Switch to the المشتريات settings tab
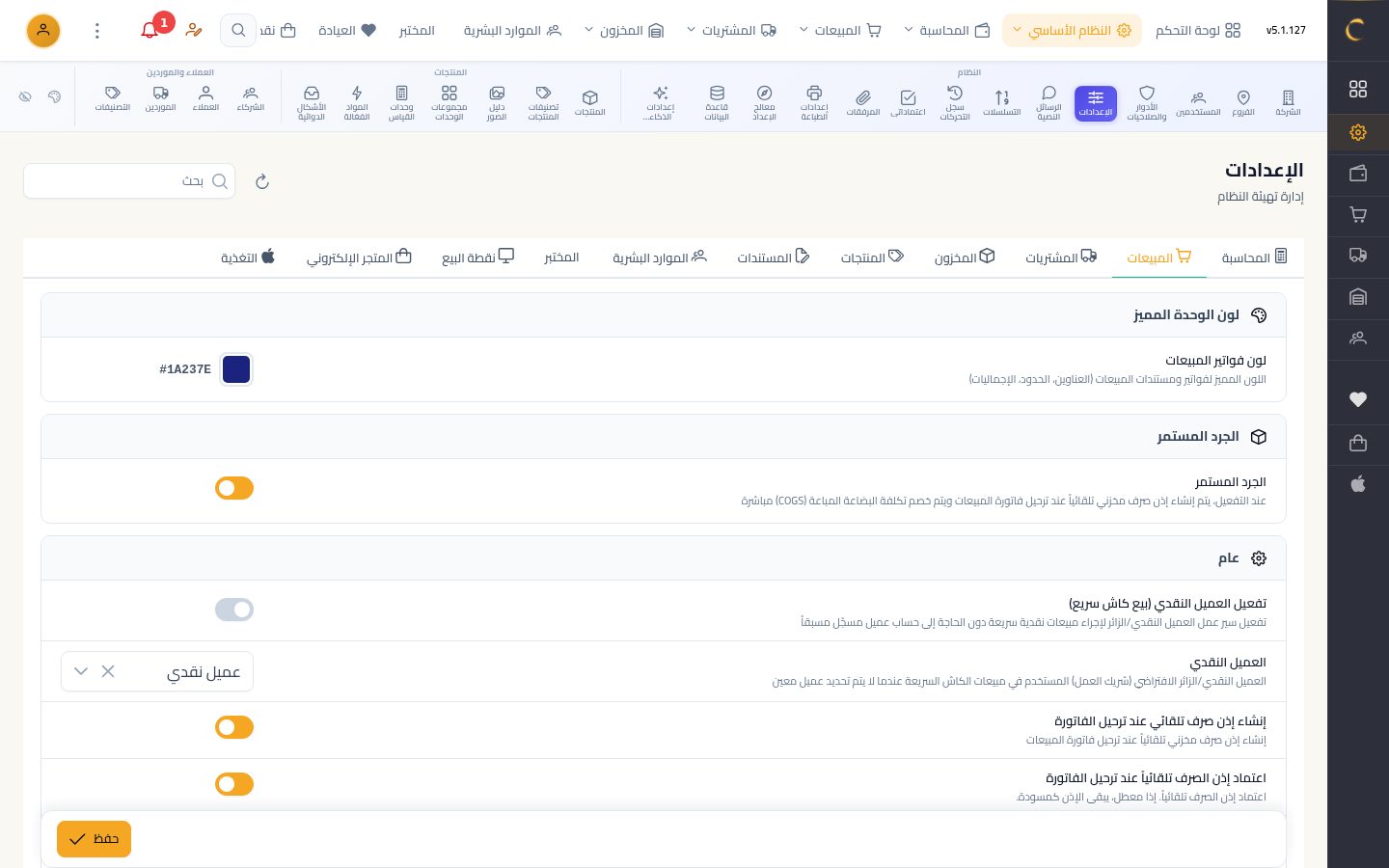1389x868 pixels. coord(1061,258)
